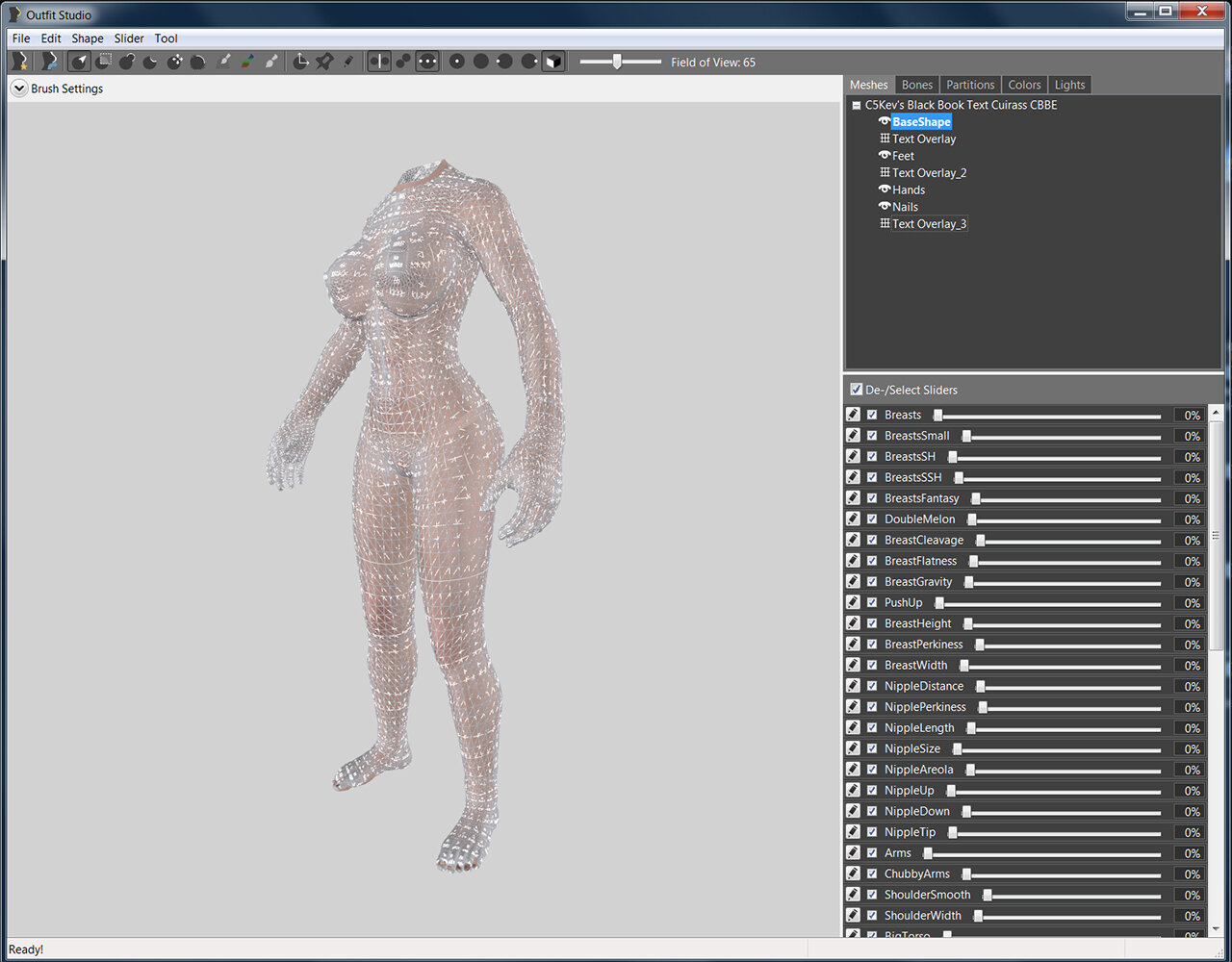Expand the Brush Settings panel
Screen dimensions: 1232x962
[x=18, y=89]
